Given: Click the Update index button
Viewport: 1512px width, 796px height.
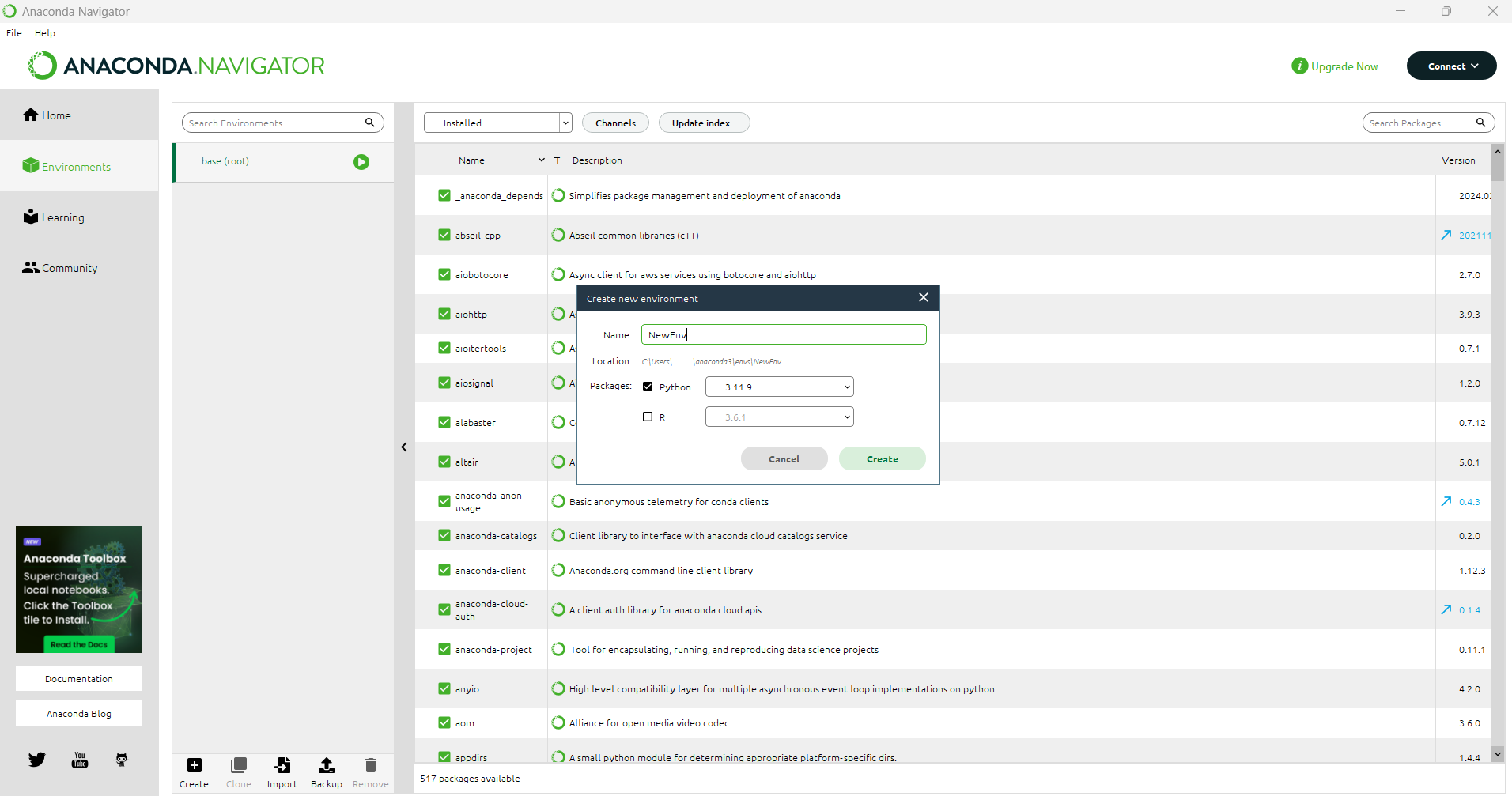Looking at the screenshot, I should [x=704, y=123].
